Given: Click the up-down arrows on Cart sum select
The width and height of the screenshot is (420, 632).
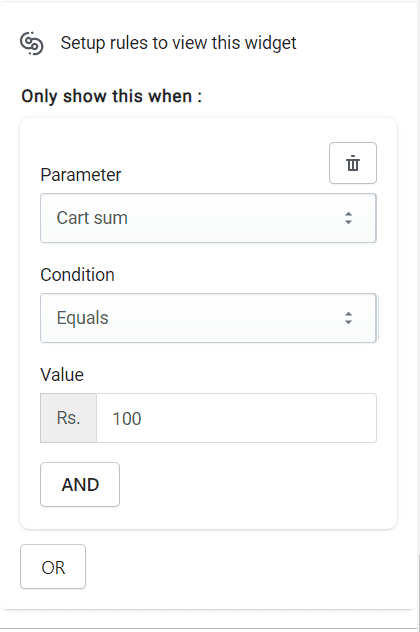Looking at the screenshot, I should tap(349, 218).
